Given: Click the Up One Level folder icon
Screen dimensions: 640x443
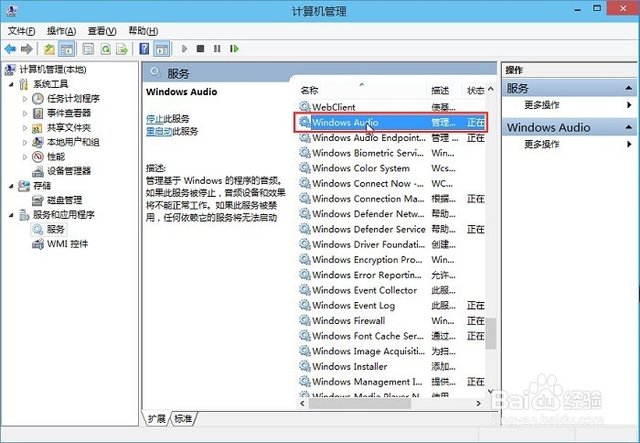Looking at the screenshot, I should click(49, 48).
